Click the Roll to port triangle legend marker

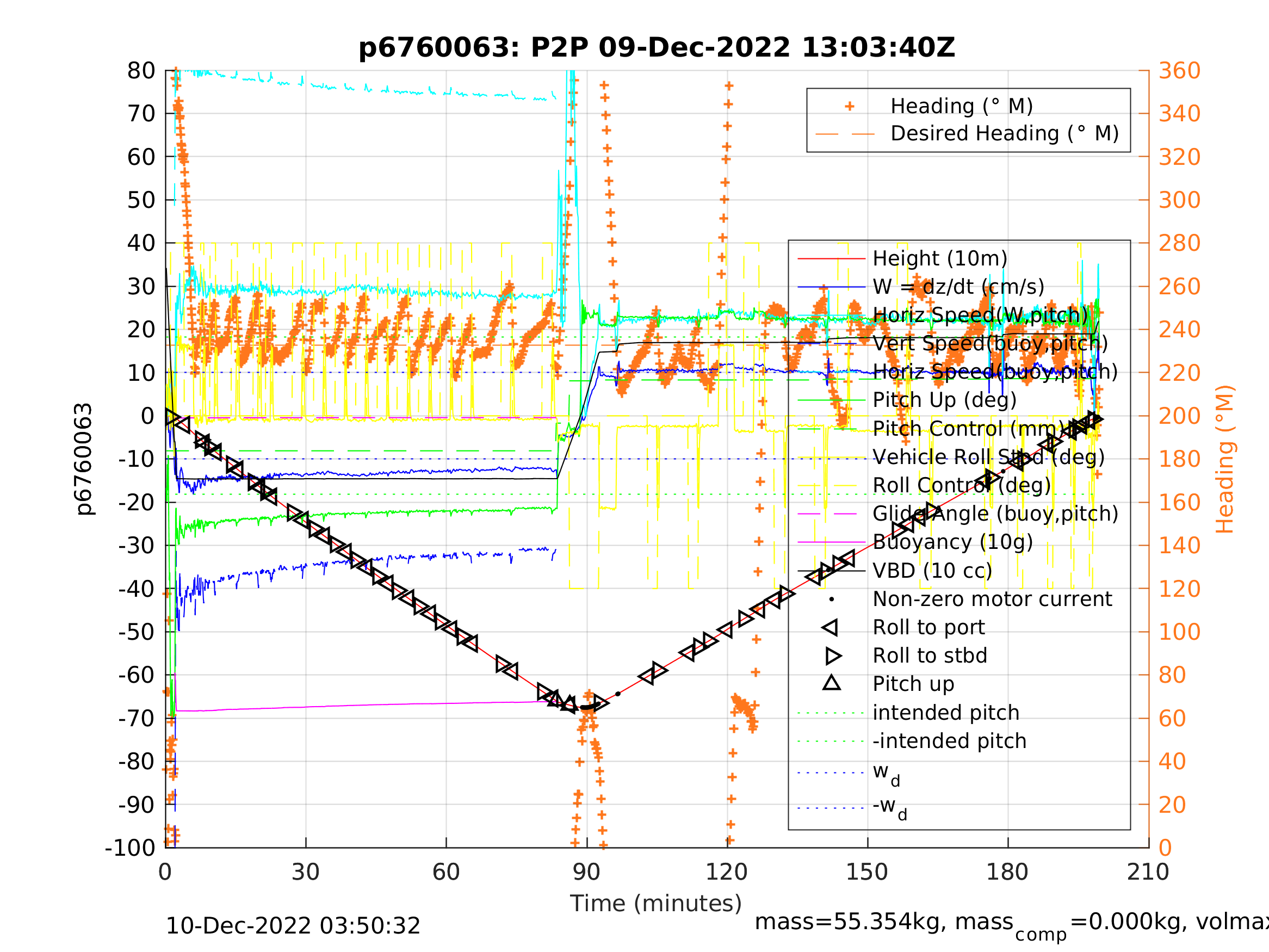(830, 627)
